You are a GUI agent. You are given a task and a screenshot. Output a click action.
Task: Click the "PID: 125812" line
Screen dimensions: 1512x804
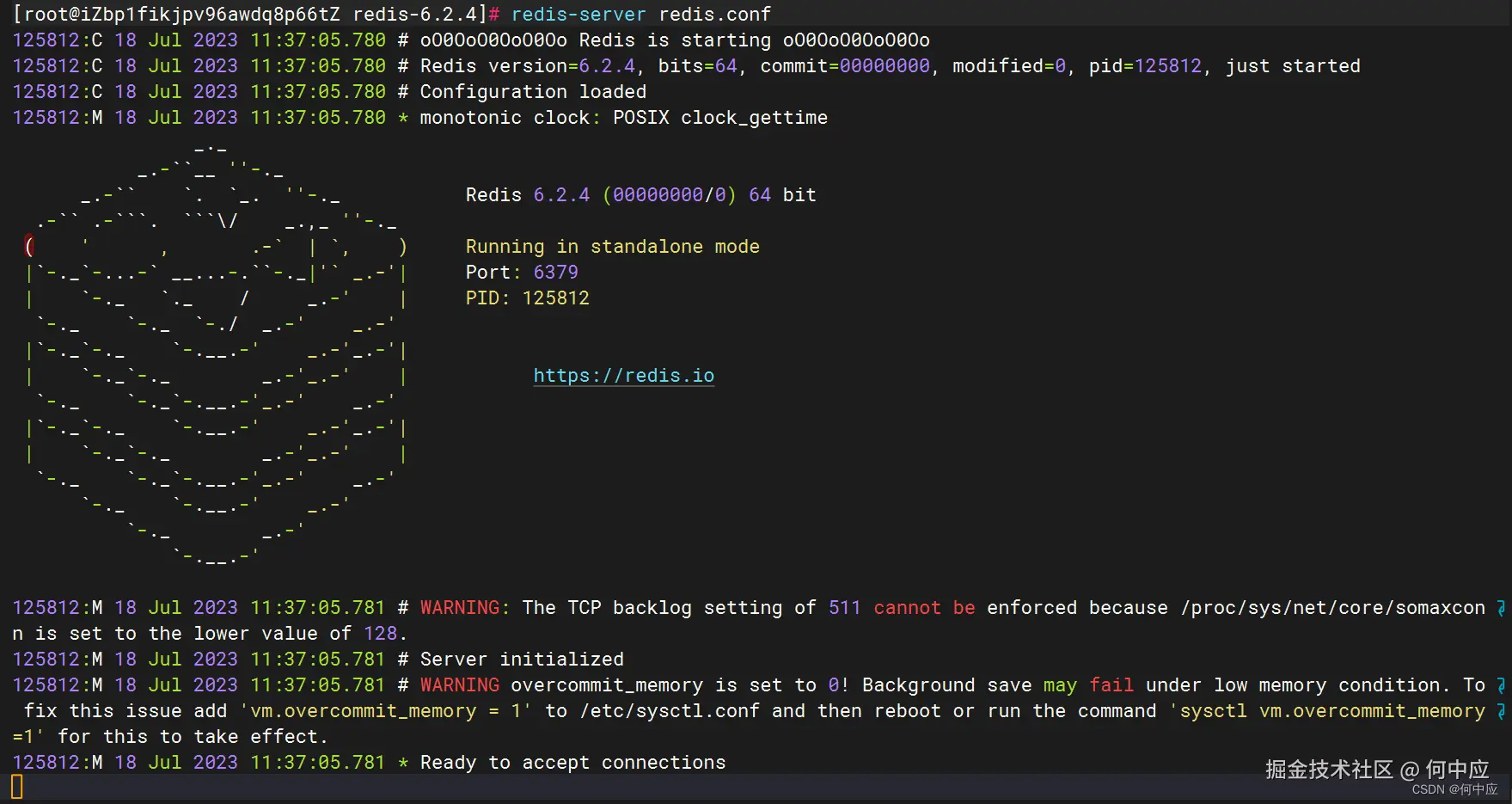point(528,298)
